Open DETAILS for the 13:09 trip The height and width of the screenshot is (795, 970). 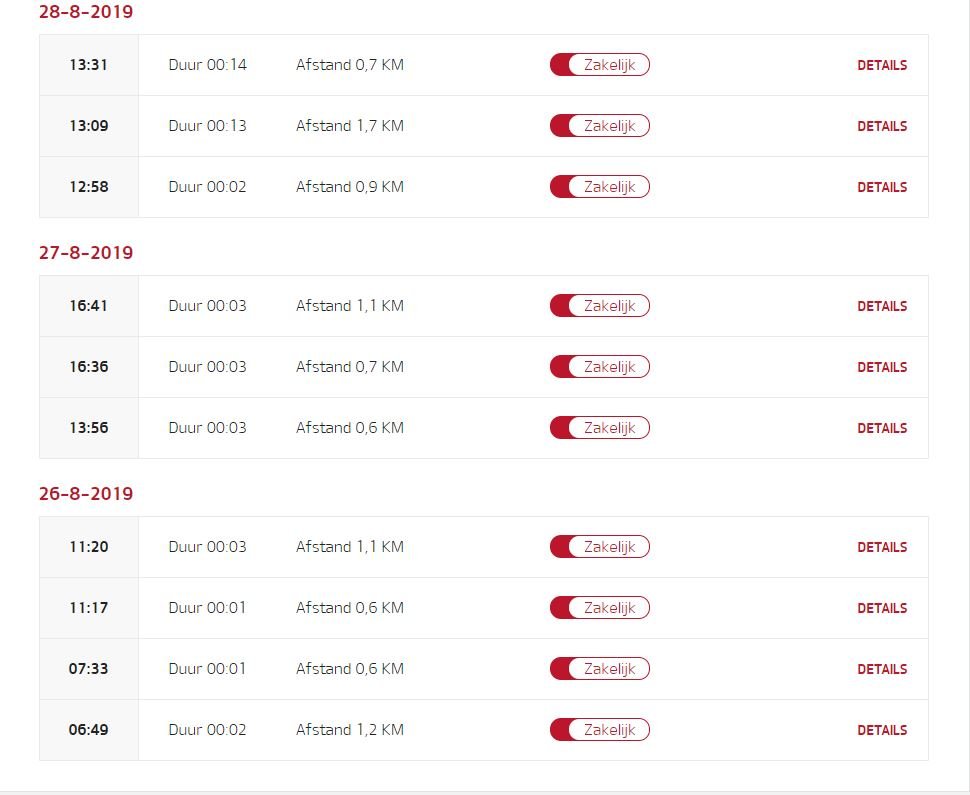[882, 126]
